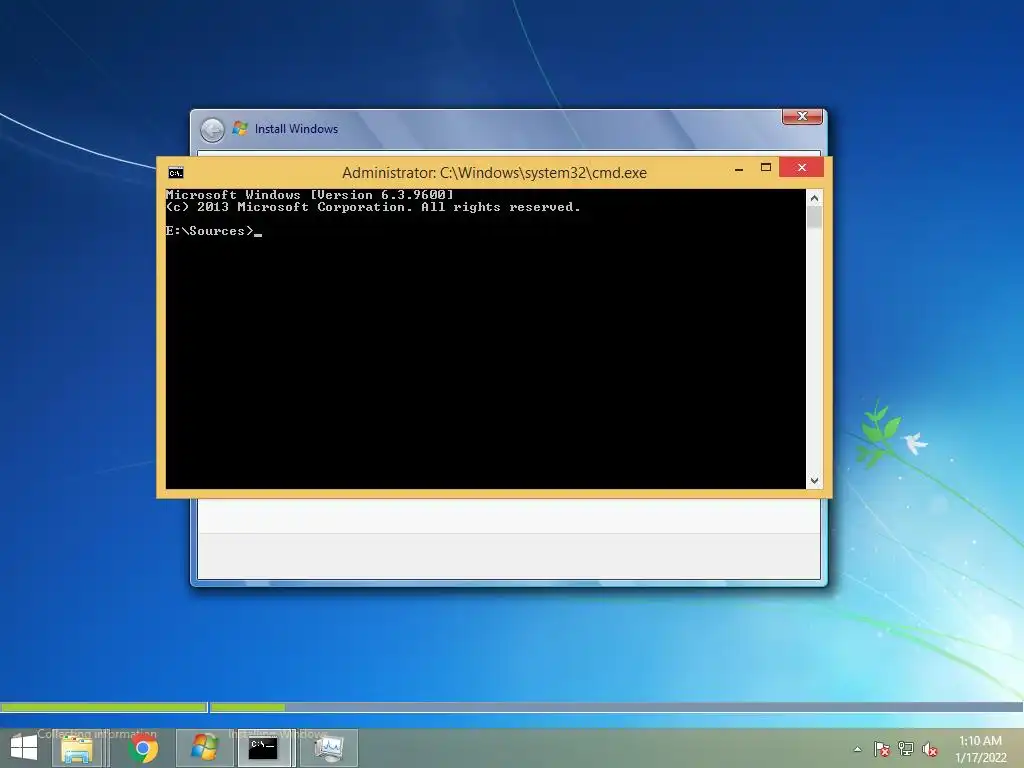Click the Install Windows back arrow

(x=212, y=129)
